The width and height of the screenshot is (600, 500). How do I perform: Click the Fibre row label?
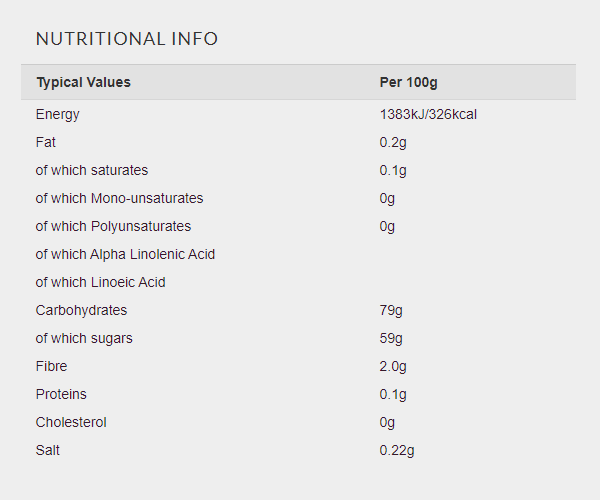pos(51,366)
